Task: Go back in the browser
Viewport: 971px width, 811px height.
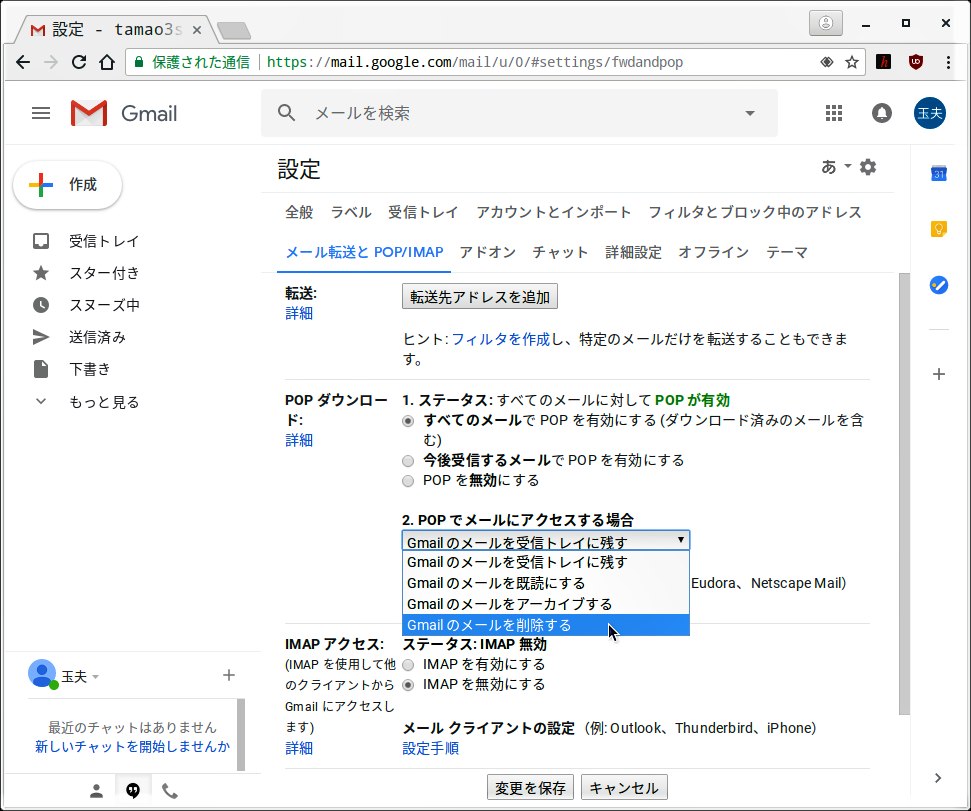Action: tap(23, 62)
